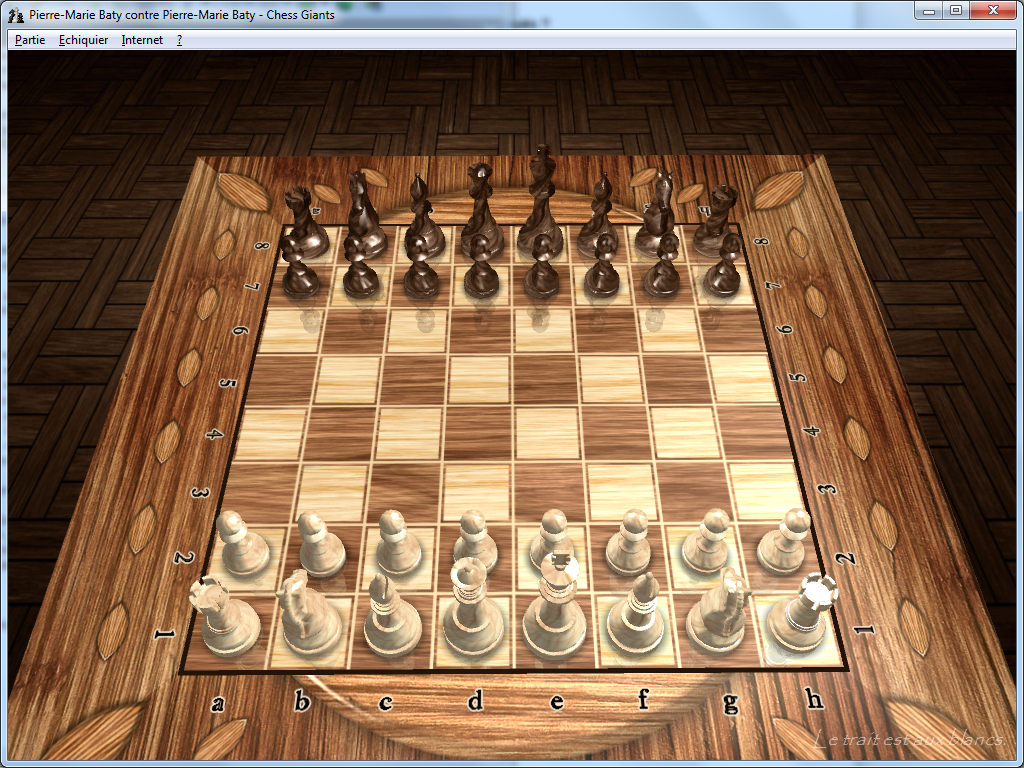The image size is (1024, 768).
Task: Select the white pawn on d2
Action: click(474, 545)
